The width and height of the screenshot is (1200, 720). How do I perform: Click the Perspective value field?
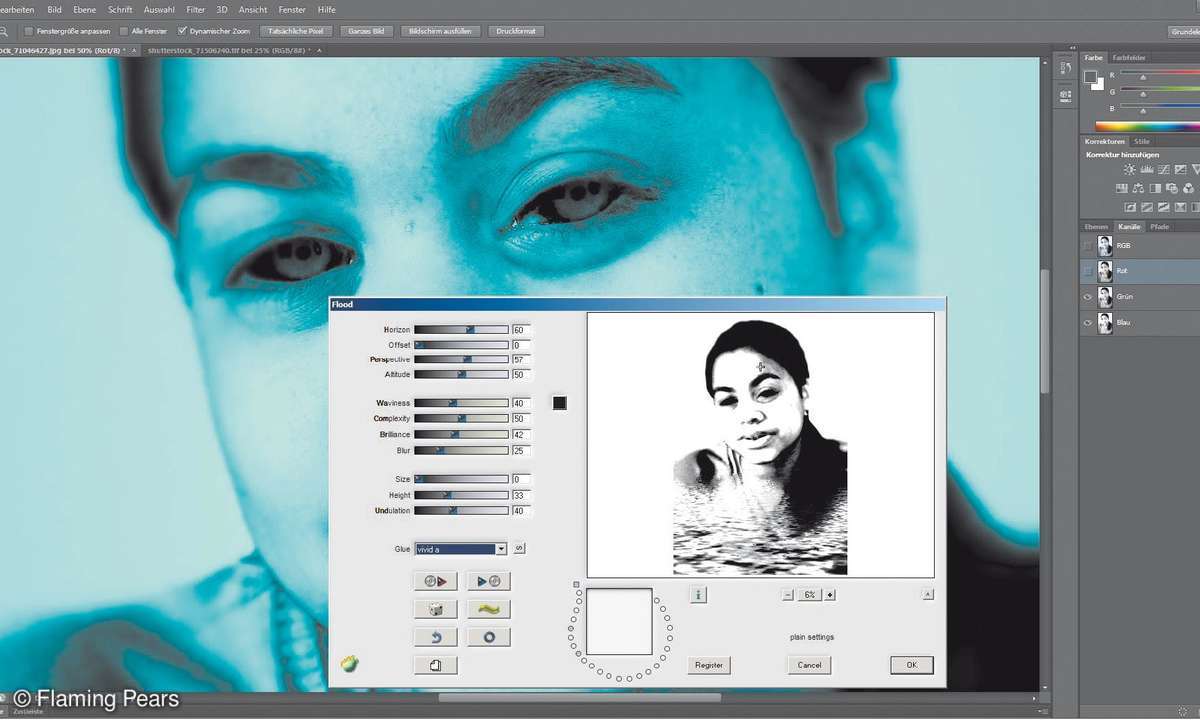pos(521,359)
